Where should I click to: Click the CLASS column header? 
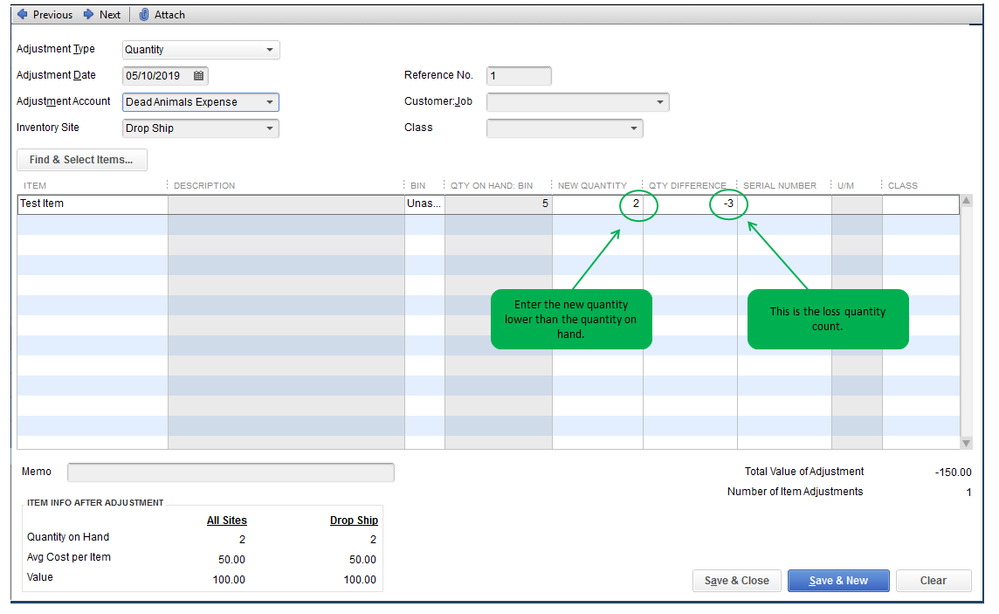click(903, 186)
